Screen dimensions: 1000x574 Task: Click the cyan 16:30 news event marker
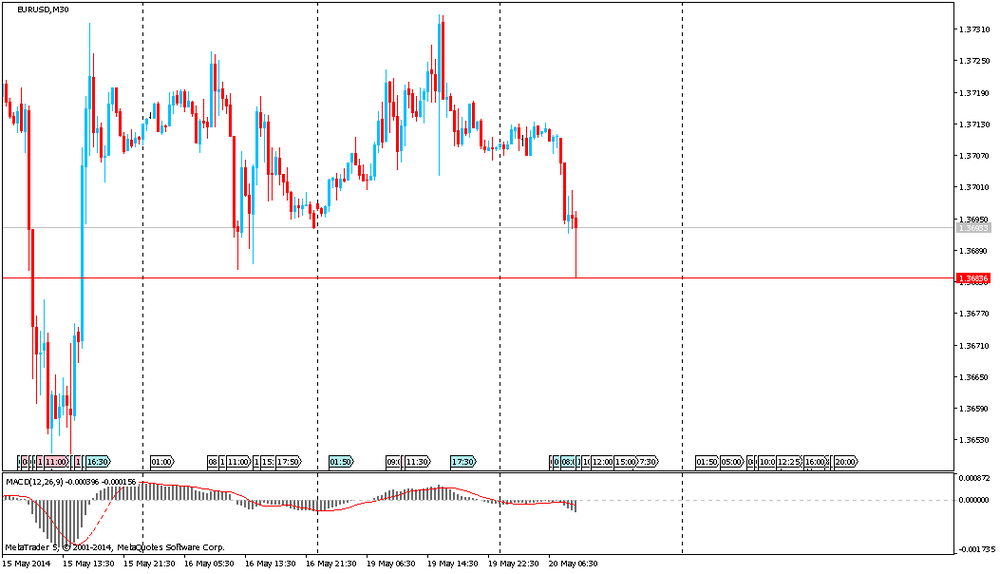coord(97,462)
